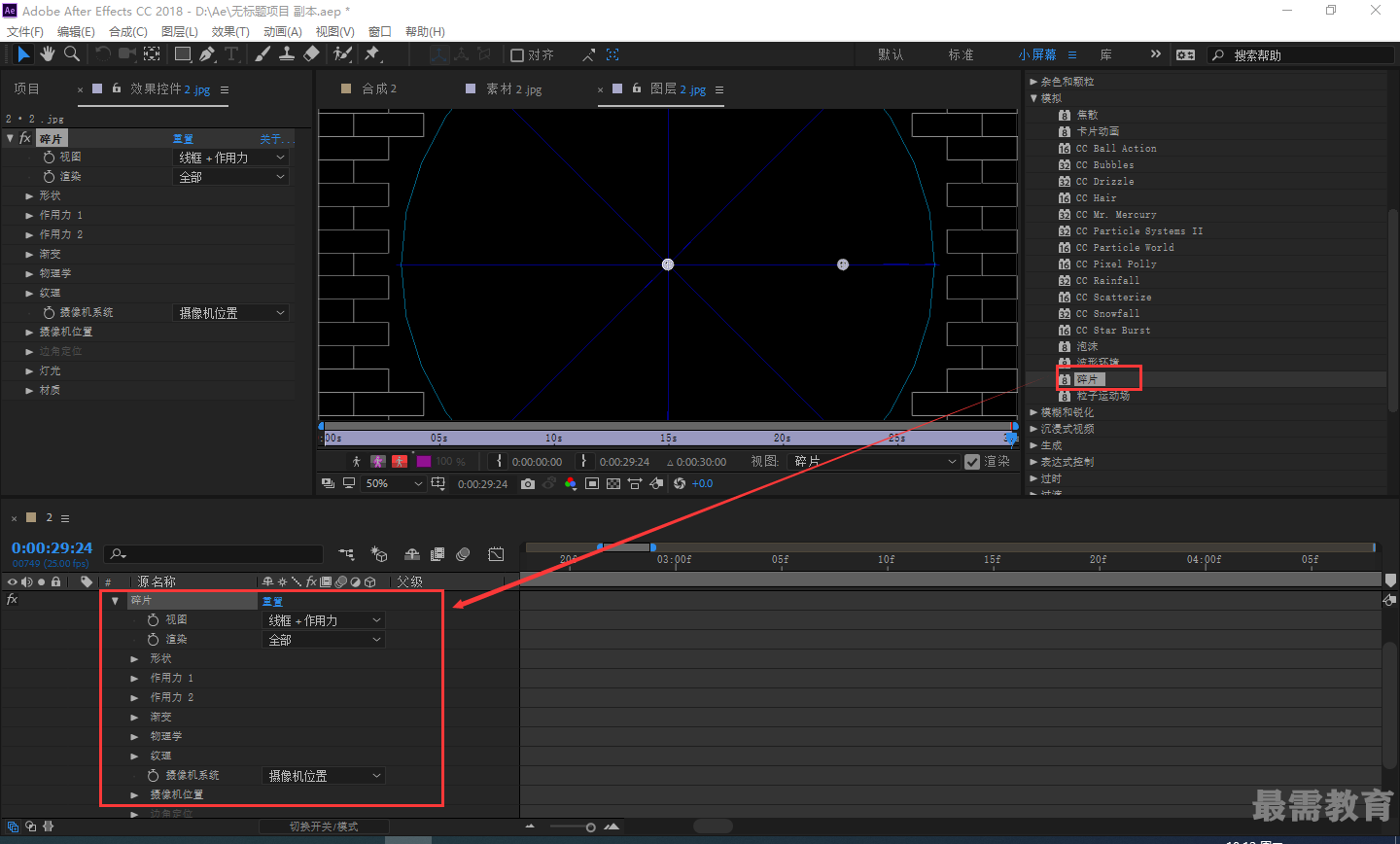1400x844 pixels.
Task: Click the 搜索帮助 search field
Action: 1301,55
